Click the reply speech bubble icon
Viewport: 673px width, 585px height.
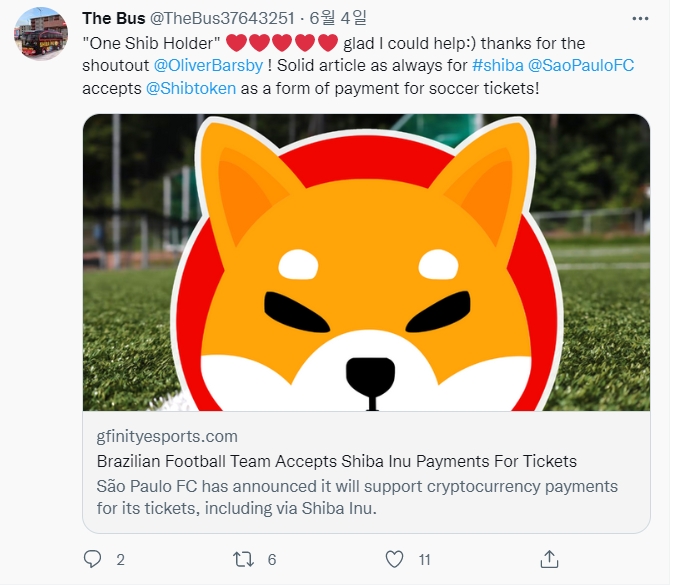click(x=93, y=558)
